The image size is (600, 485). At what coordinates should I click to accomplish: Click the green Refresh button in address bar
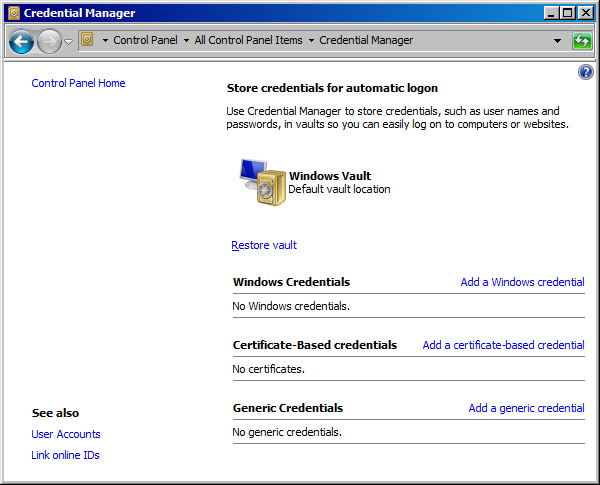(x=582, y=41)
